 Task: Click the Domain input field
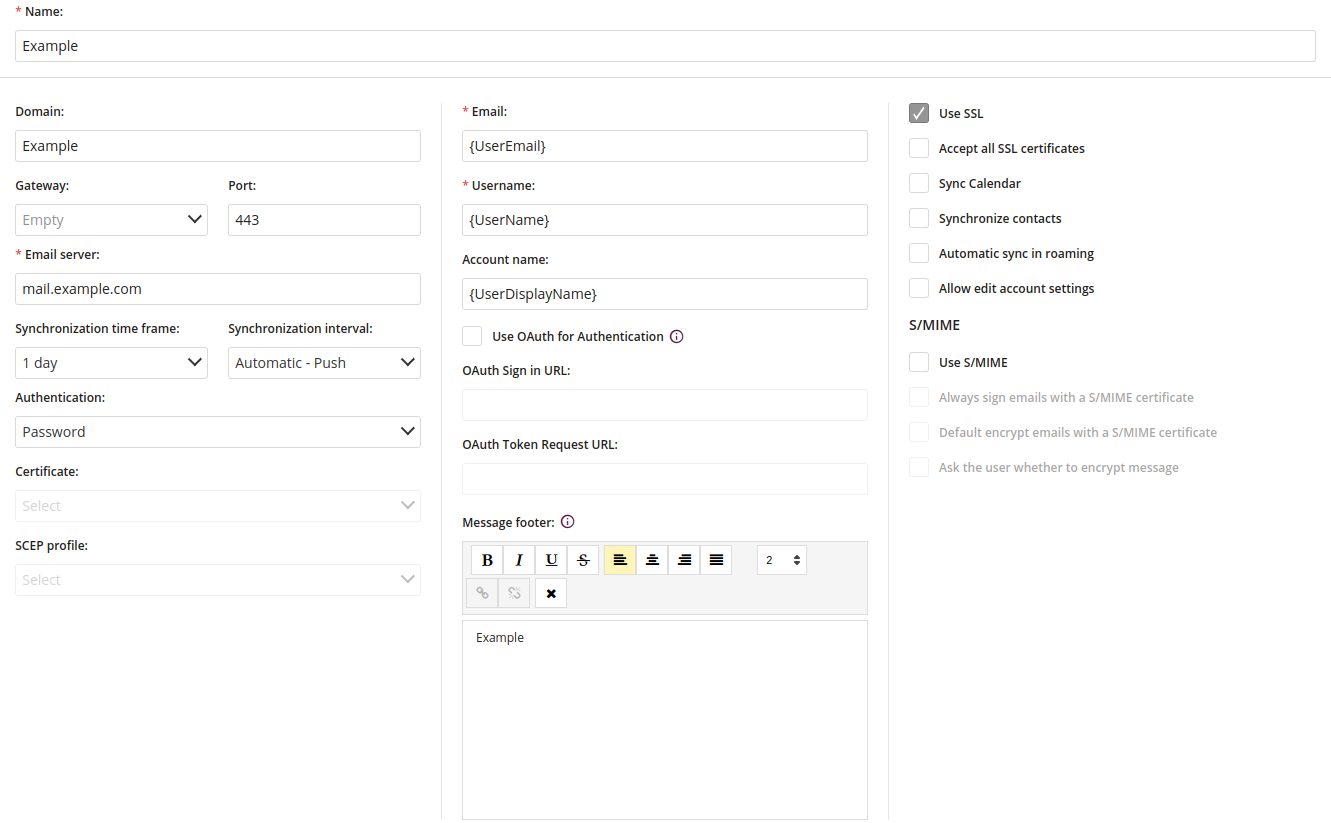pyautogui.click(x=218, y=146)
